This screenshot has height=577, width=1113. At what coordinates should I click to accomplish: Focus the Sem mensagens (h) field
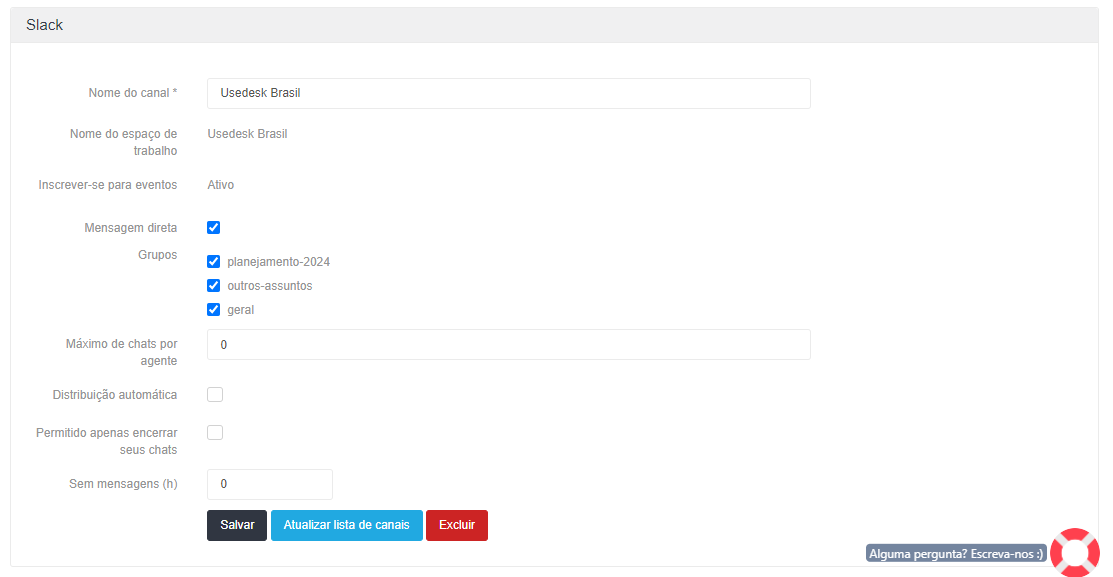[x=270, y=484]
